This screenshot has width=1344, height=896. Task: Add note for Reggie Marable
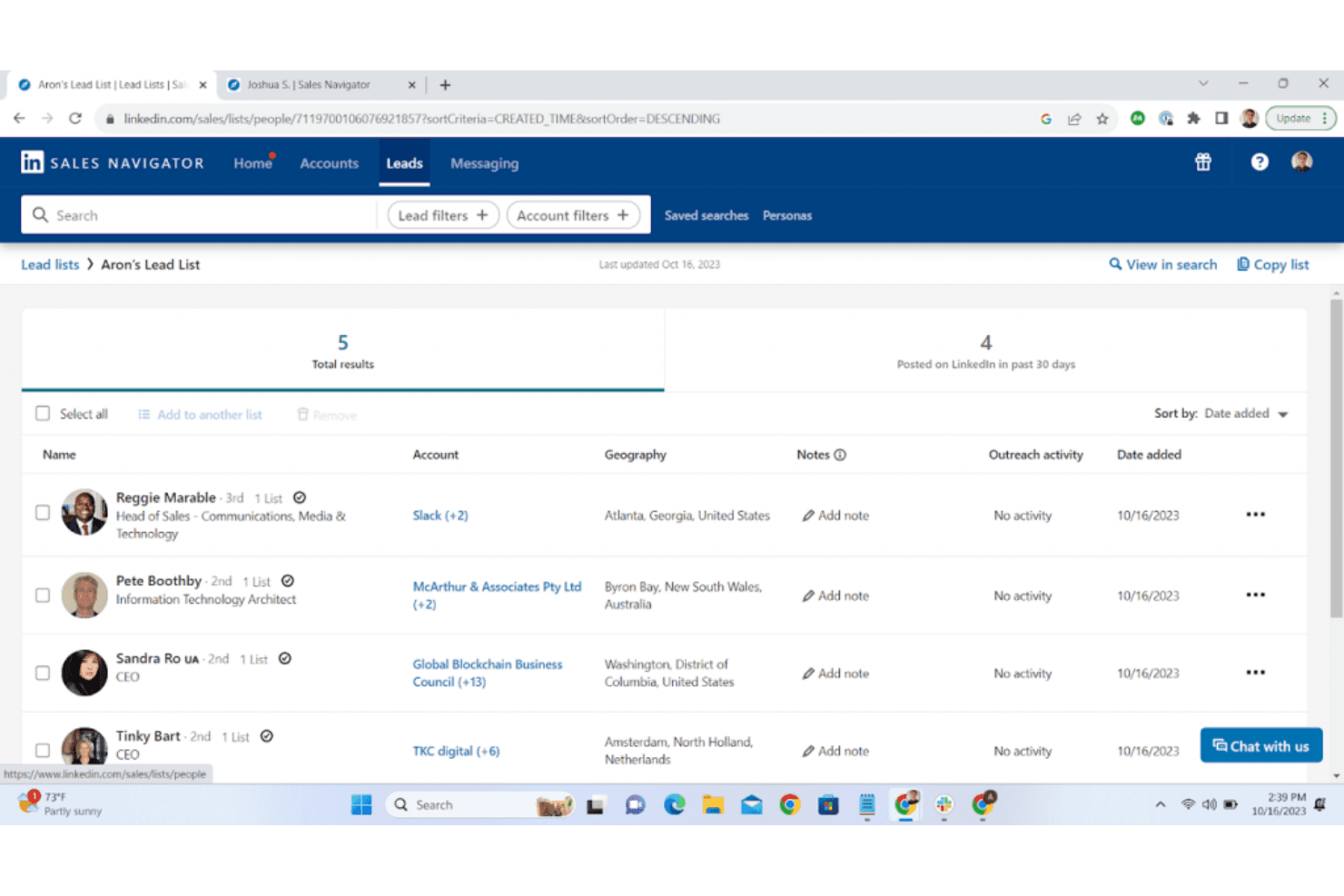pyautogui.click(x=835, y=515)
